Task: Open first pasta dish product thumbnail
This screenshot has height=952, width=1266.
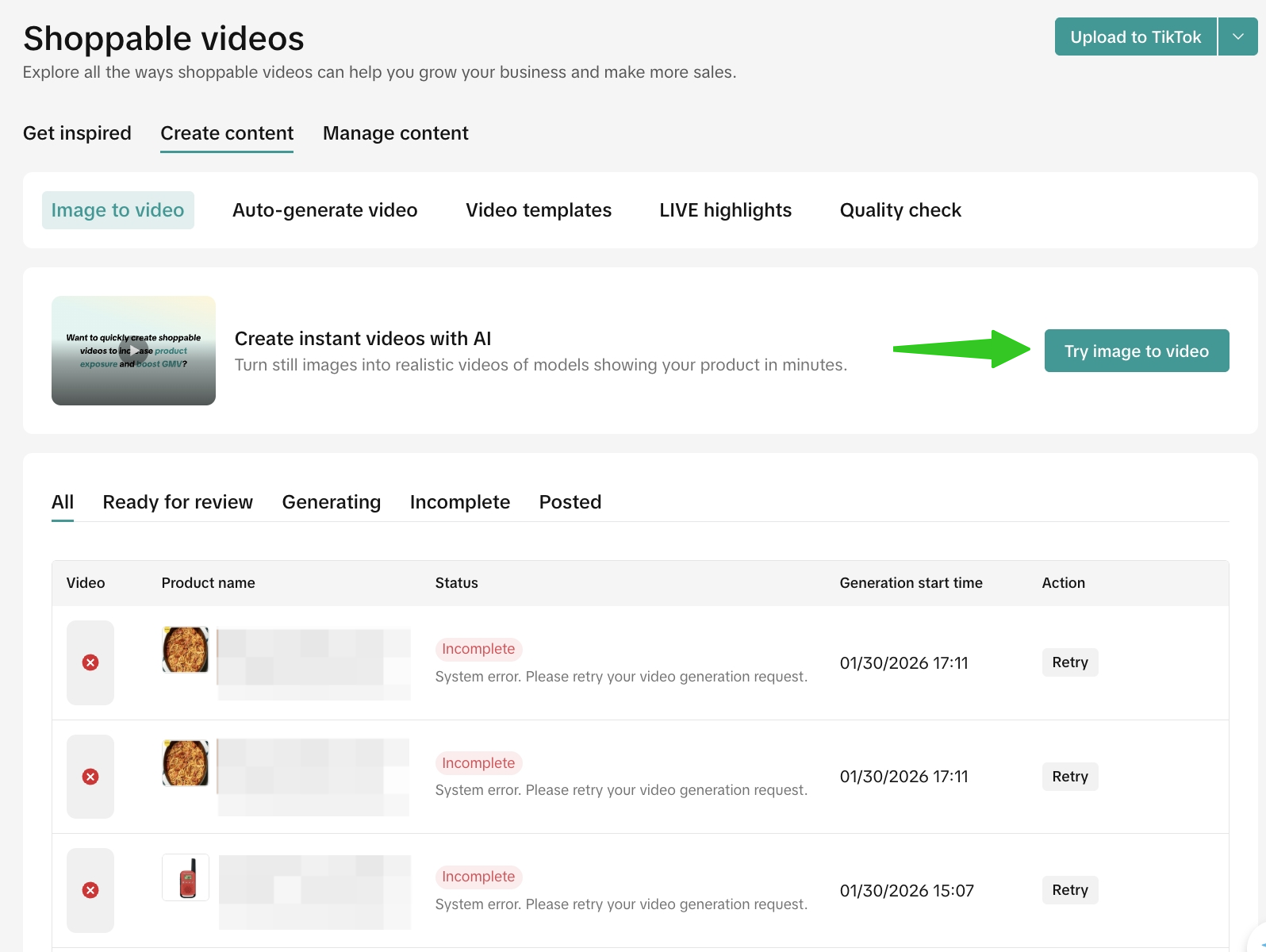Action: (186, 650)
